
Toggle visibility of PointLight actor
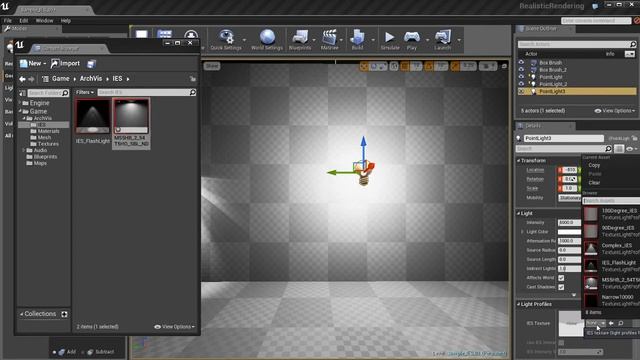(x=521, y=77)
